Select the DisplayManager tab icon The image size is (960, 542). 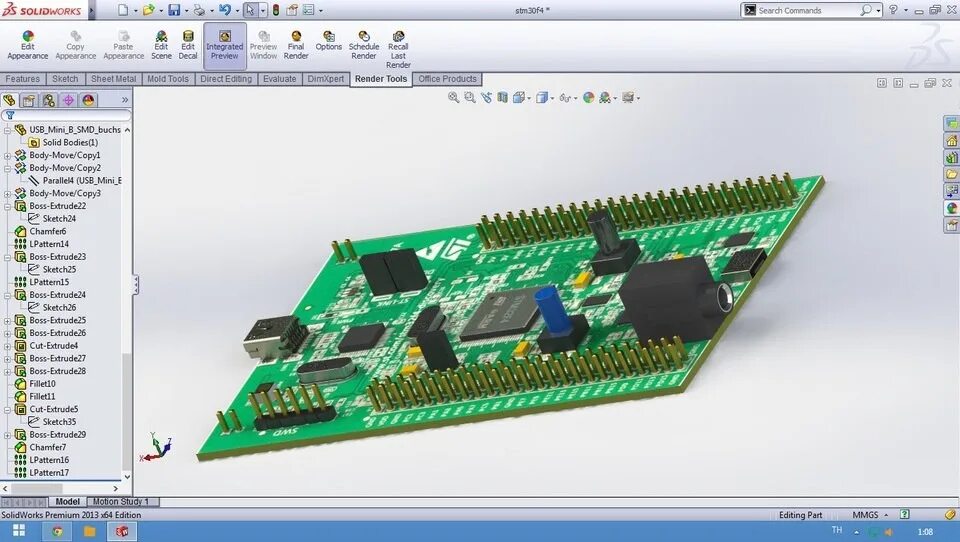(x=88, y=100)
